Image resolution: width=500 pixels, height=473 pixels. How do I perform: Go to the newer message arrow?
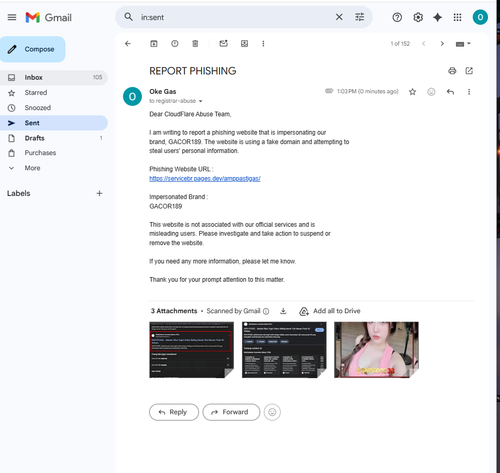coord(424,44)
